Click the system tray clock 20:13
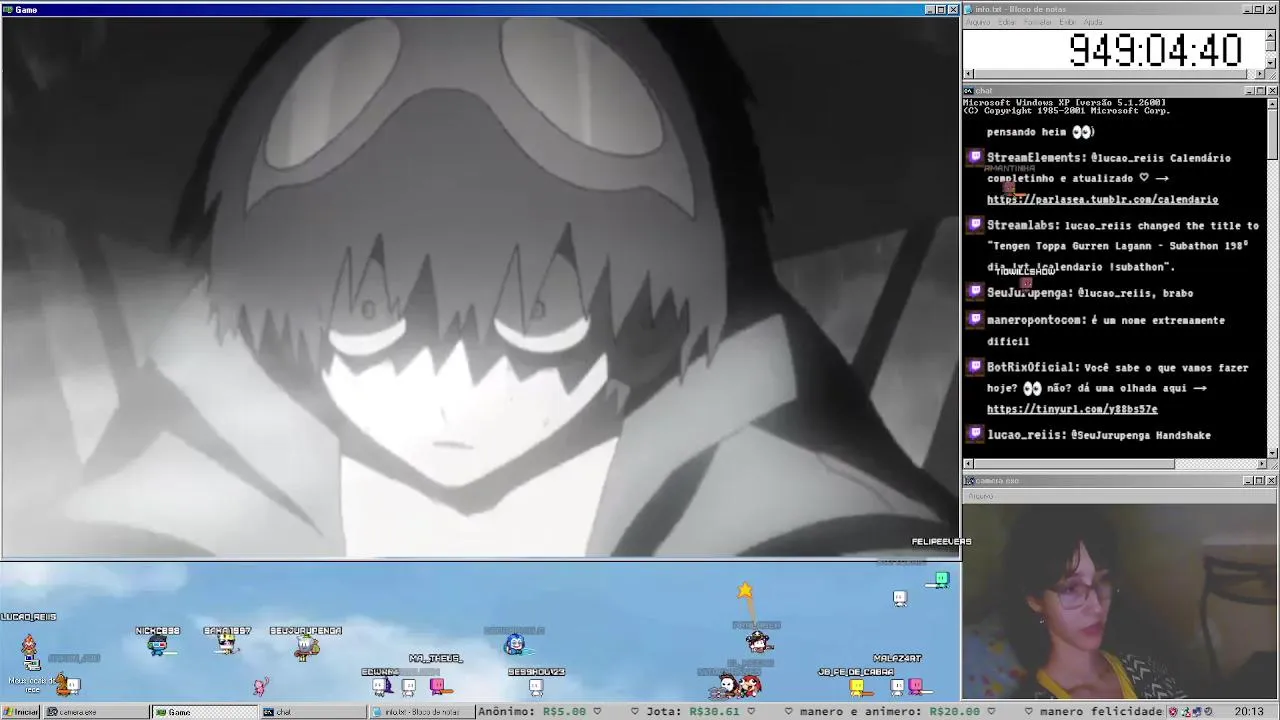 (1248, 712)
